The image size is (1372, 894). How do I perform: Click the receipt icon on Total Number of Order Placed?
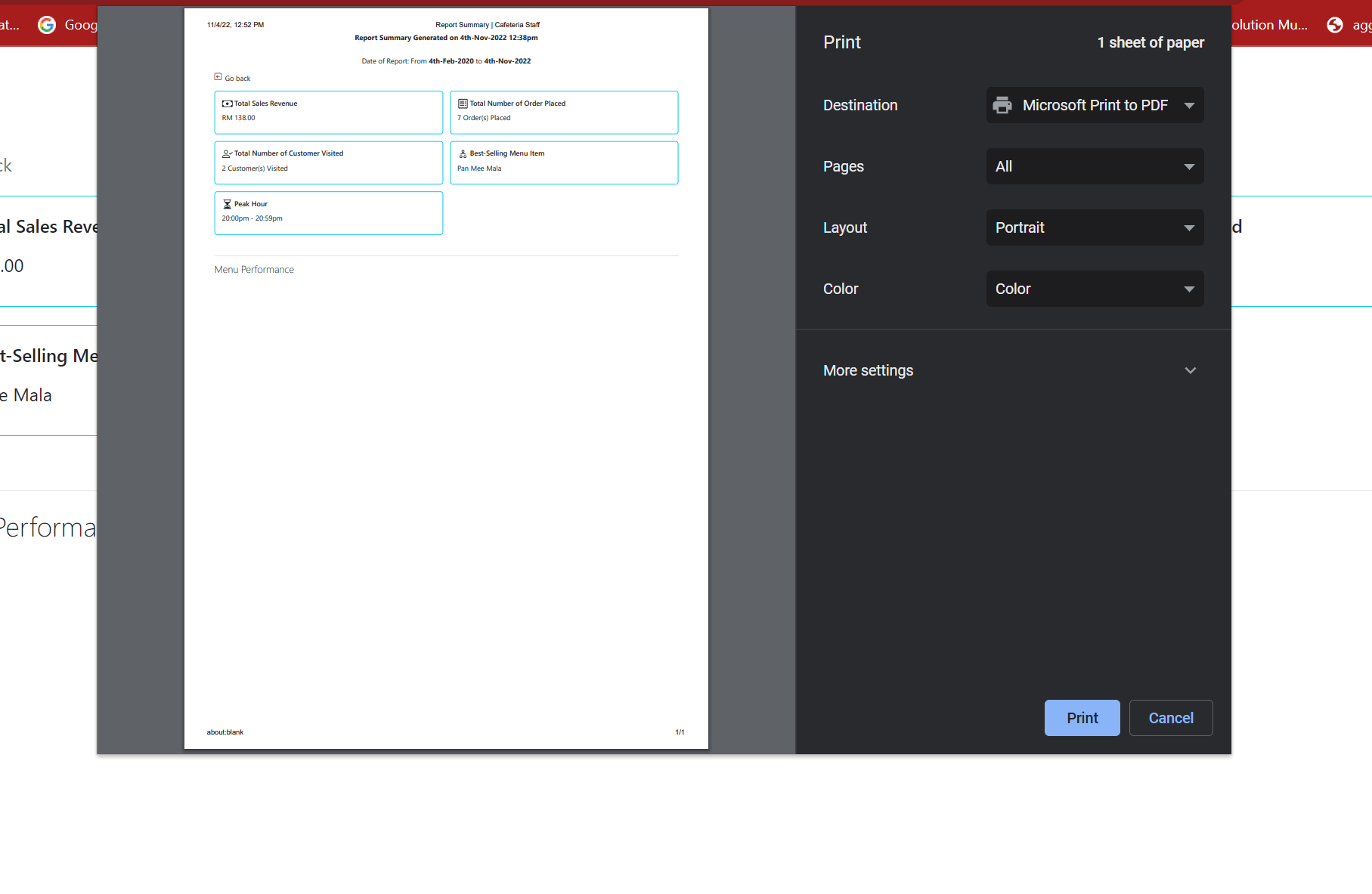463,103
